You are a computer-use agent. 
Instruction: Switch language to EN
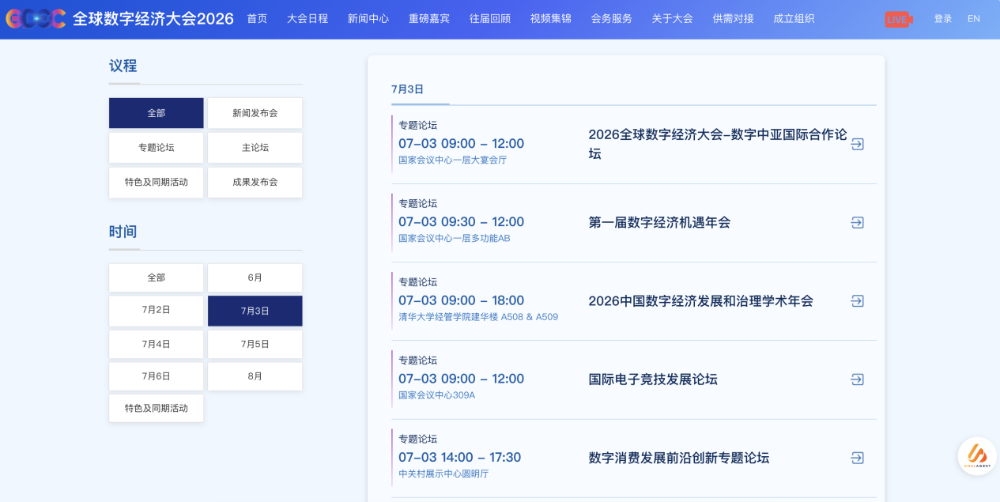[973, 18]
